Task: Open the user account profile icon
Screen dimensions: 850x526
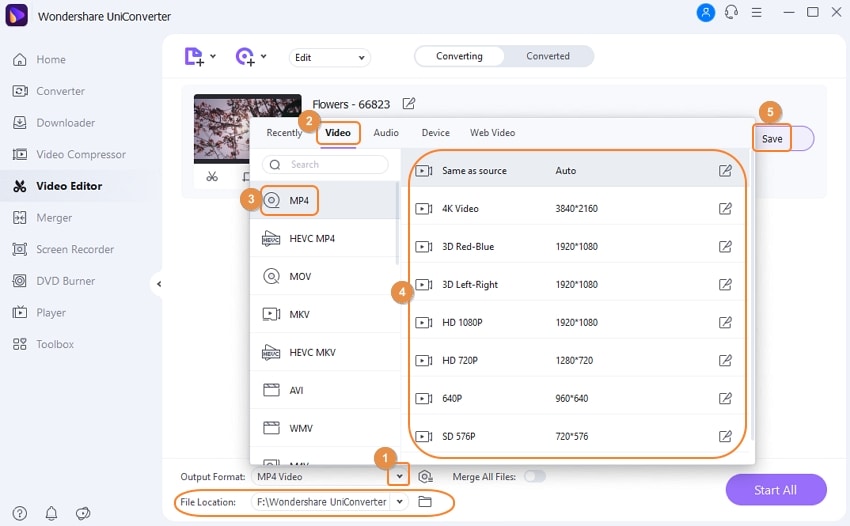Action: coord(705,12)
